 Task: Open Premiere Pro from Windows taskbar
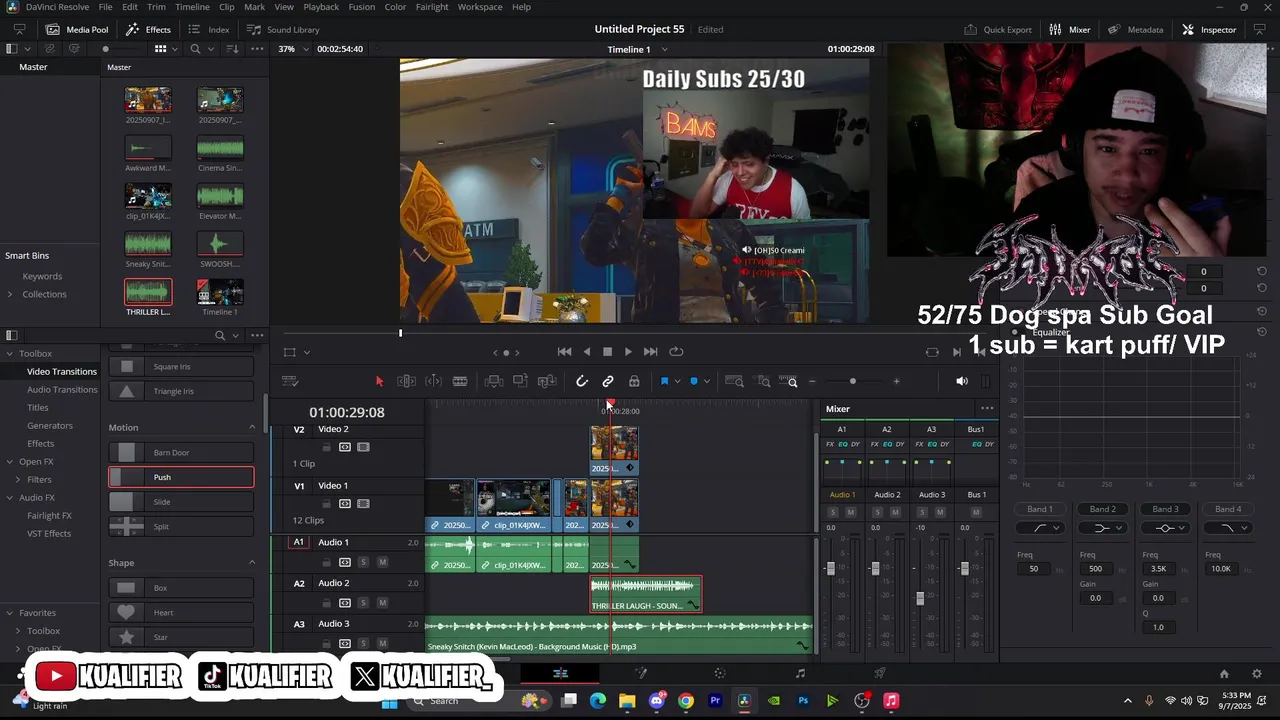pyautogui.click(x=715, y=701)
